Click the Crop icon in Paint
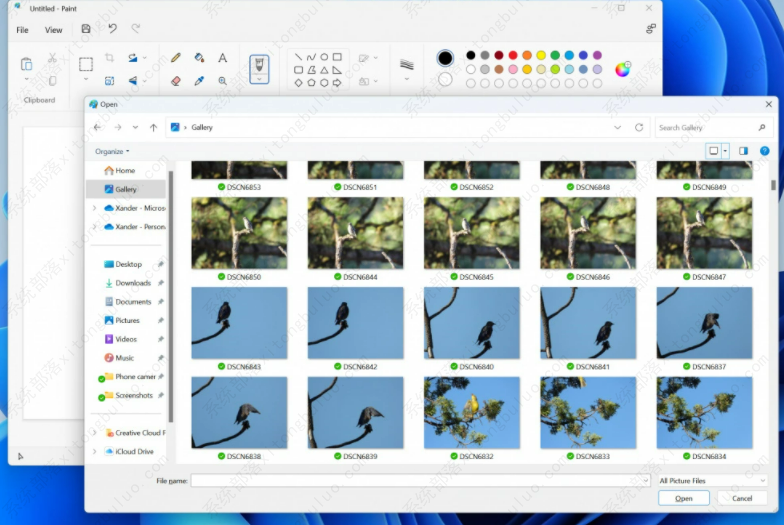The width and height of the screenshot is (784, 525). point(110,58)
